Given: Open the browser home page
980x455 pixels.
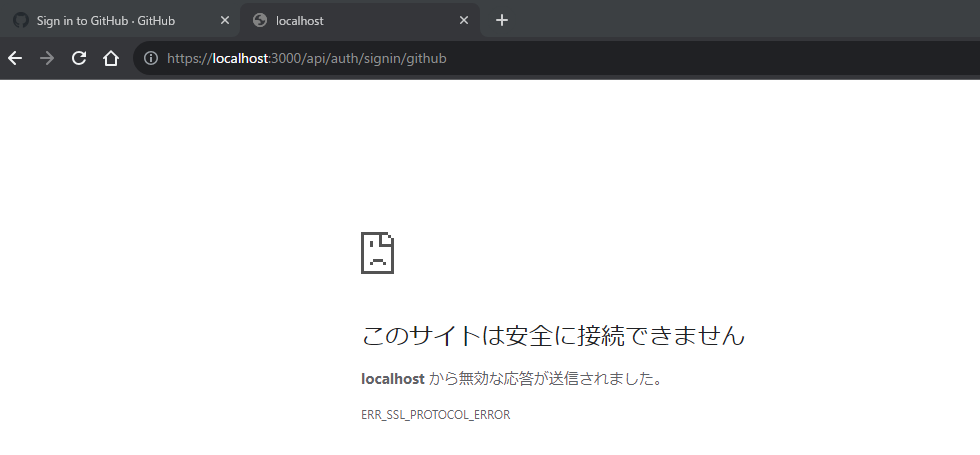Looking at the screenshot, I should [111, 58].
